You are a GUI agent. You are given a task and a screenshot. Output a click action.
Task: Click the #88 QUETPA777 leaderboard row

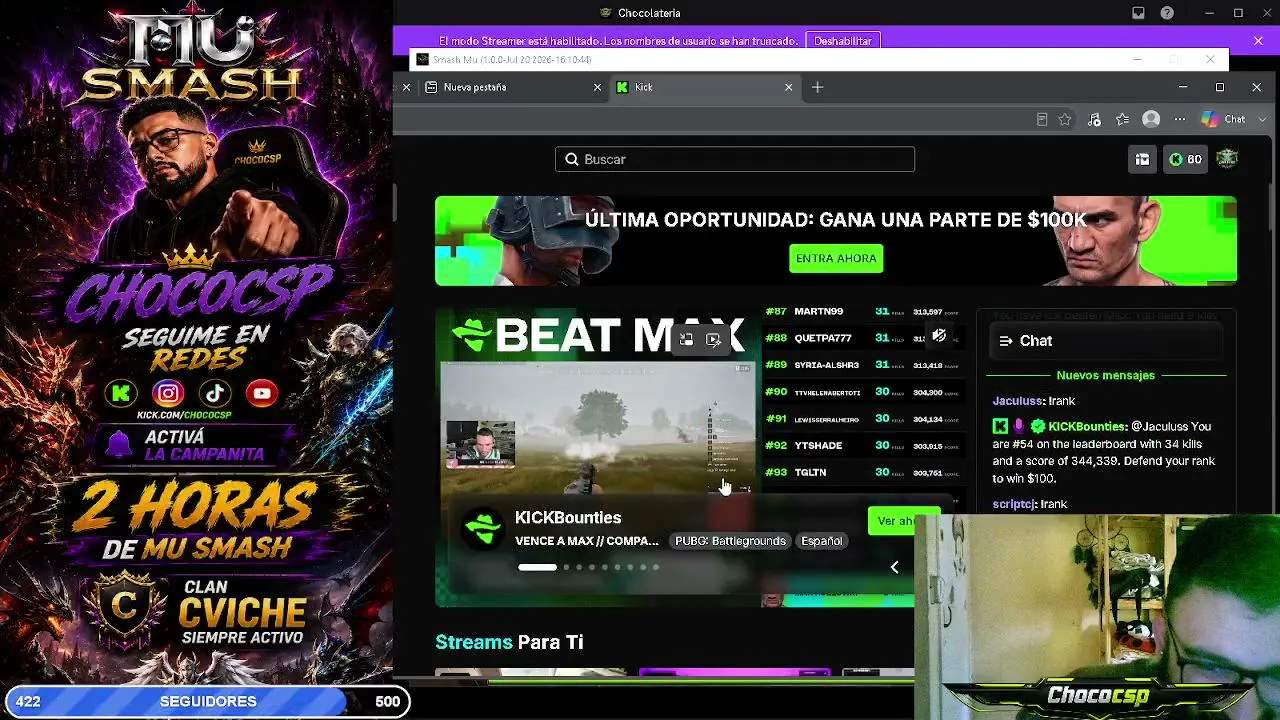click(864, 338)
